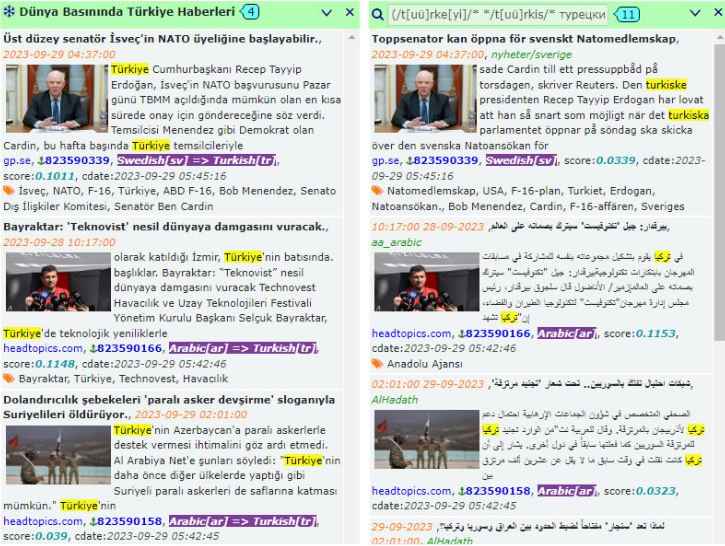Click the download arrow next to 823590339 in the left panel
This screenshot has width=725, height=546.
point(40,160)
